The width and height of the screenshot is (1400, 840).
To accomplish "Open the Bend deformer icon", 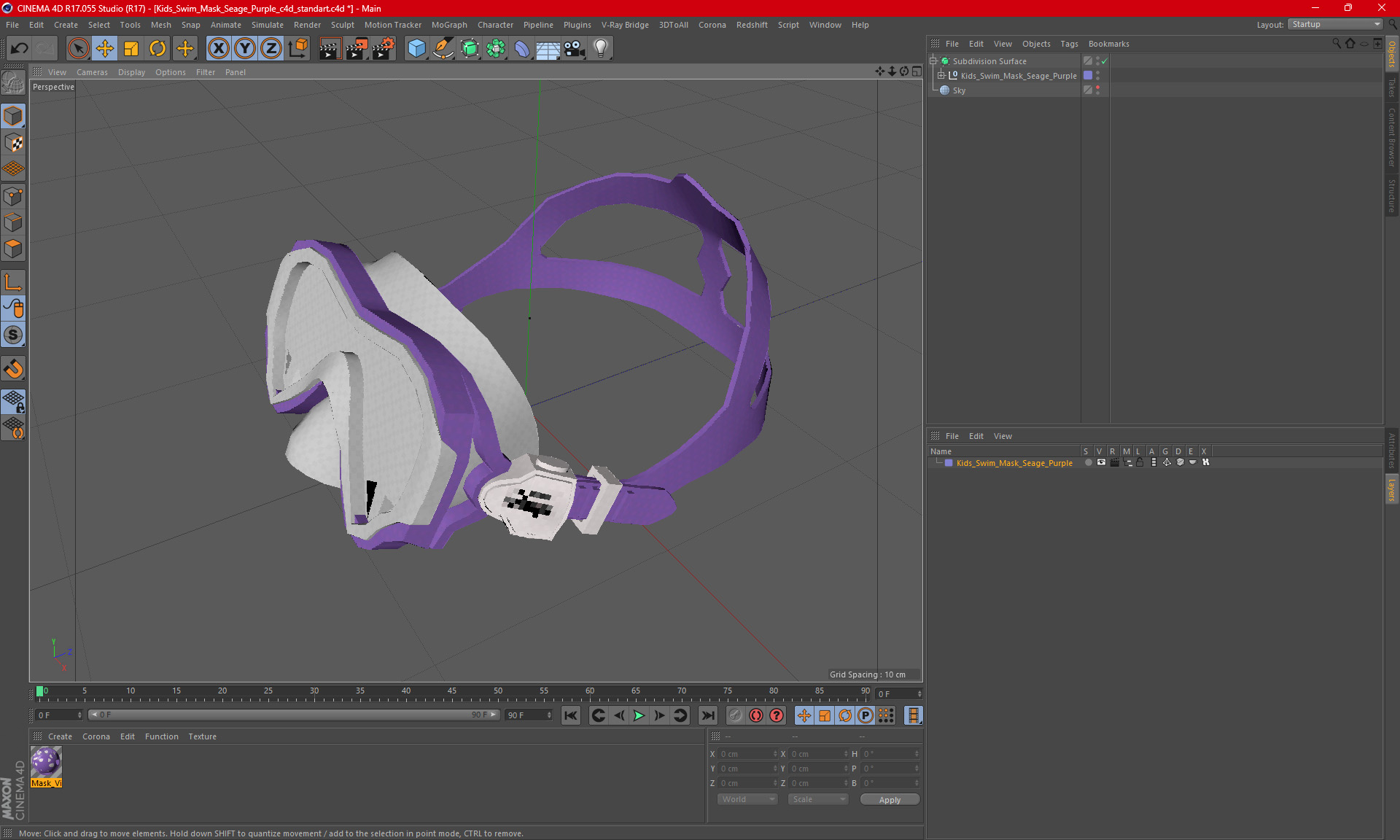I will click(x=522, y=48).
